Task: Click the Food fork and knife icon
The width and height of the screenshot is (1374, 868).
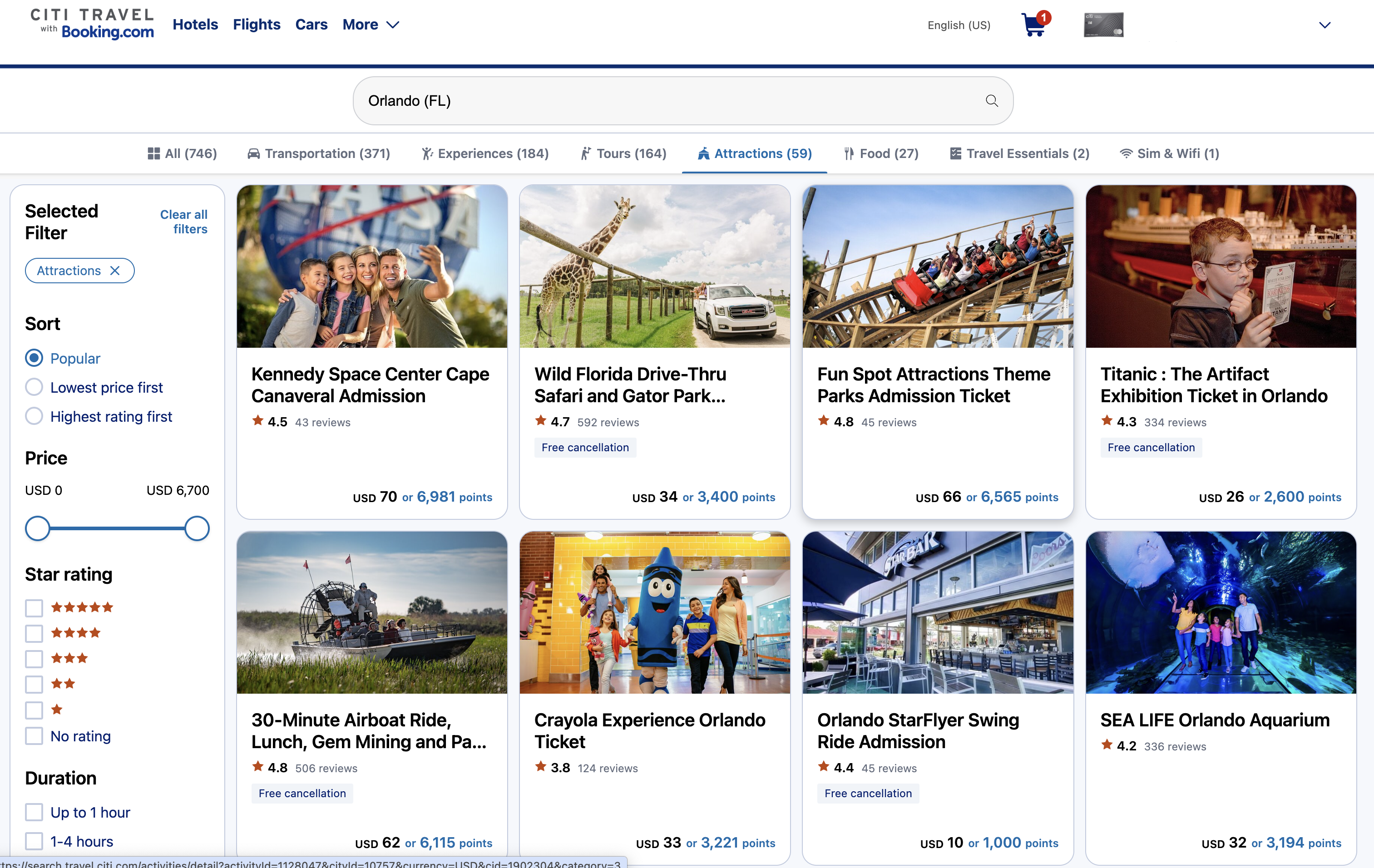Action: click(x=849, y=153)
